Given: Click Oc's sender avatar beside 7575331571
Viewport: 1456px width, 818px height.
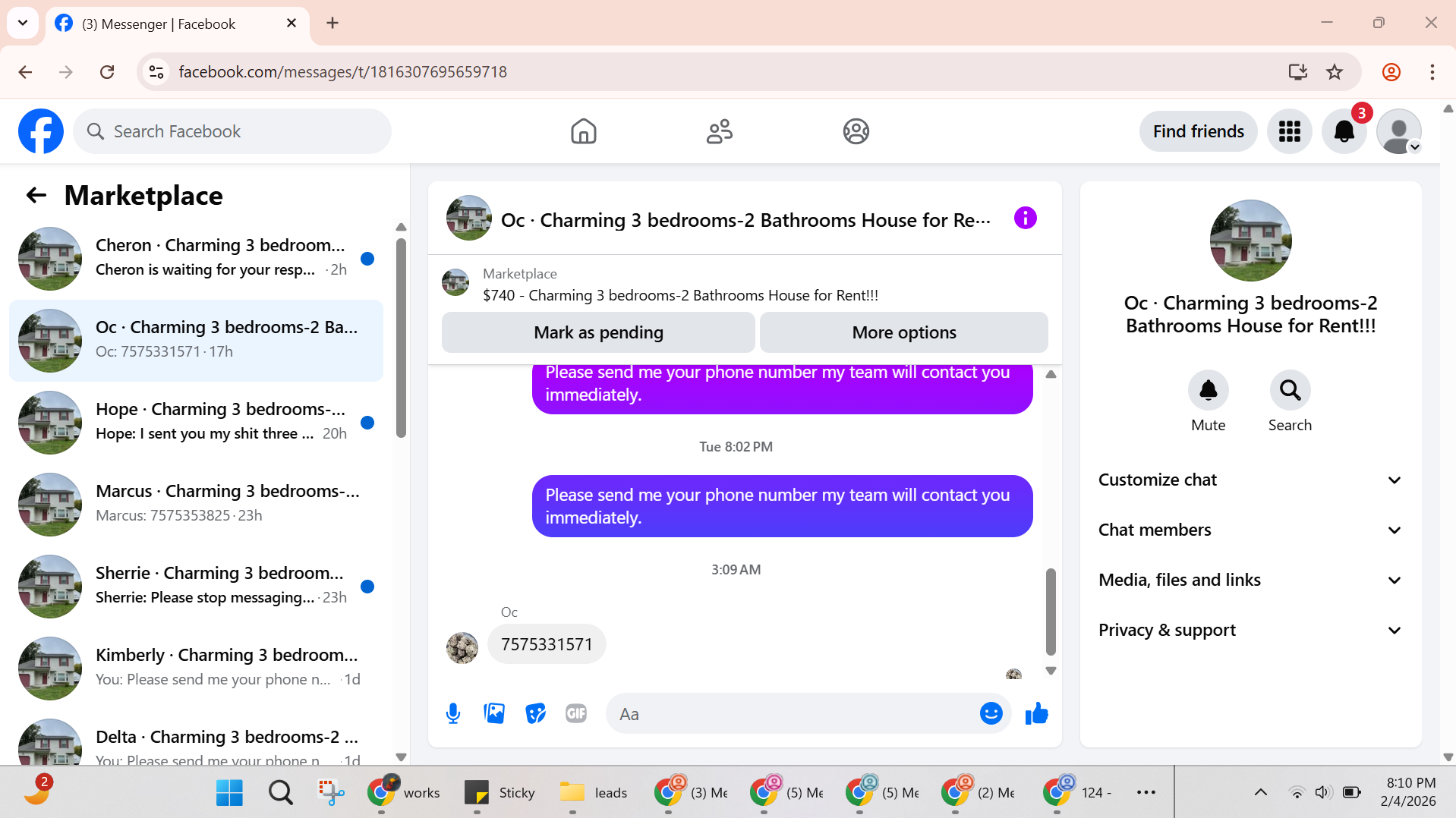Looking at the screenshot, I should click(462, 648).
